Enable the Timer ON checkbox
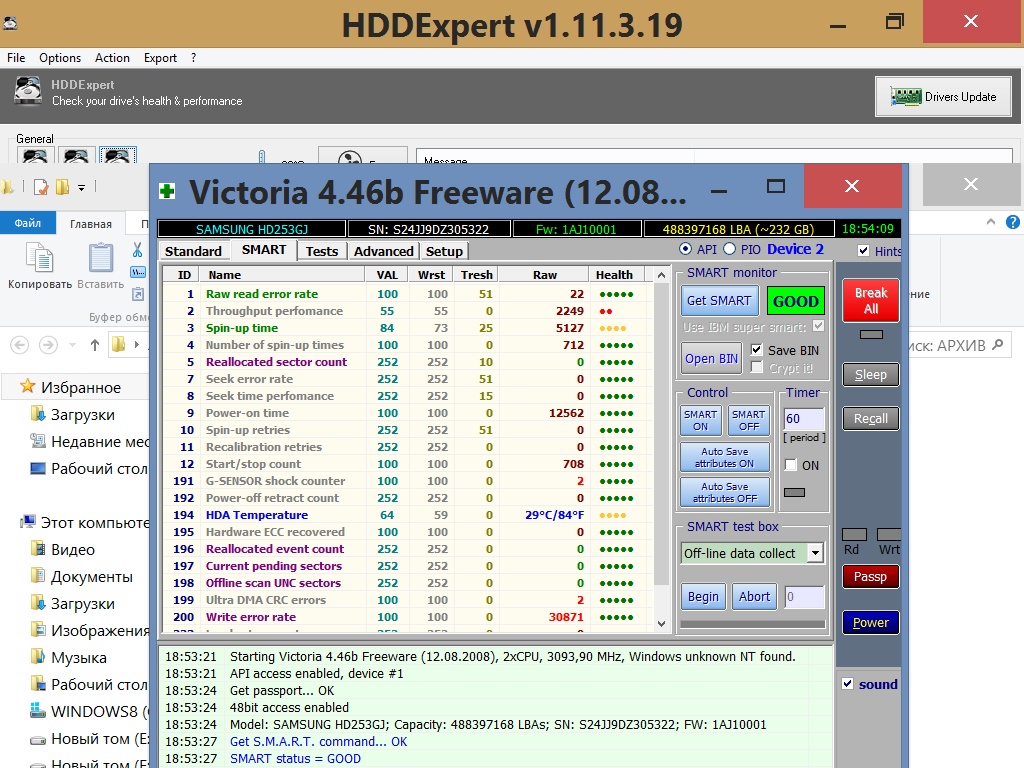This screenshot has height=768, width=1024. 791,465
